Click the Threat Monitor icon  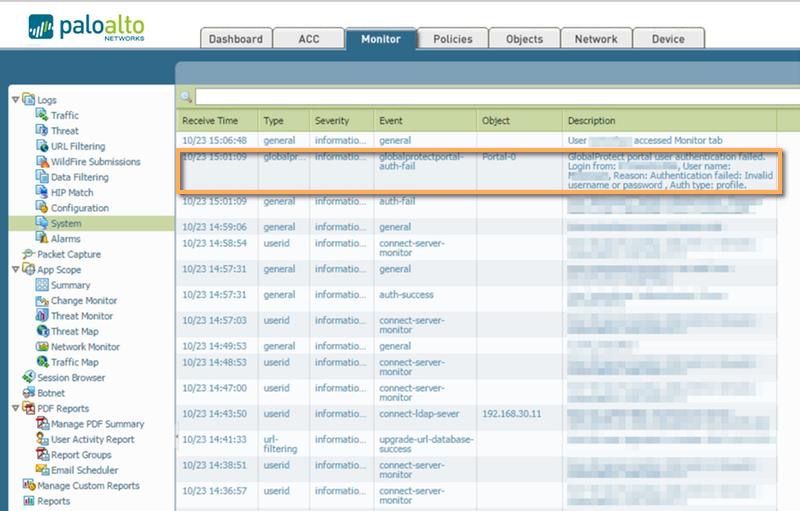pyautogui.click(x=42, y=315)
